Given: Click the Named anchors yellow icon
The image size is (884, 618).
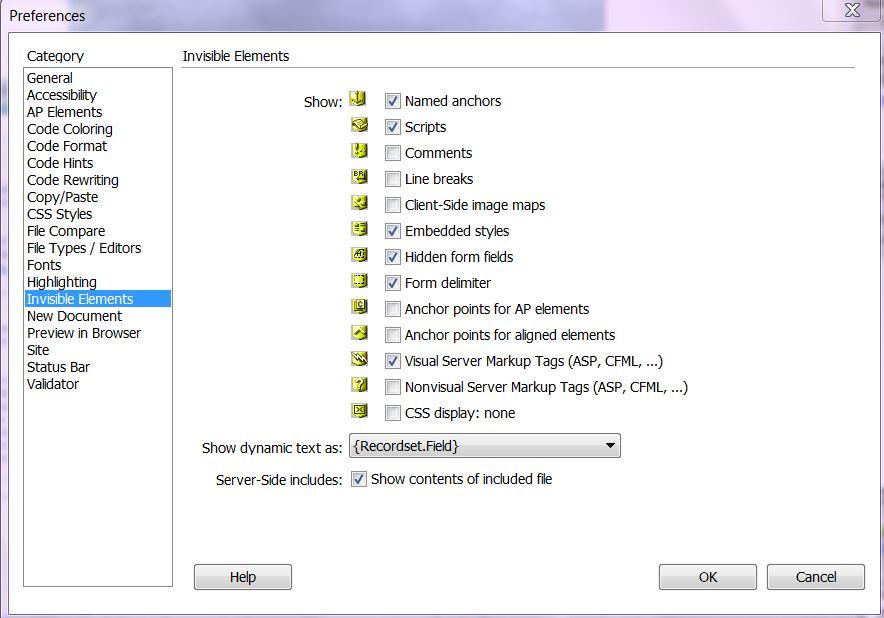Looking at the screenshot, I should (x=359, y=99).
